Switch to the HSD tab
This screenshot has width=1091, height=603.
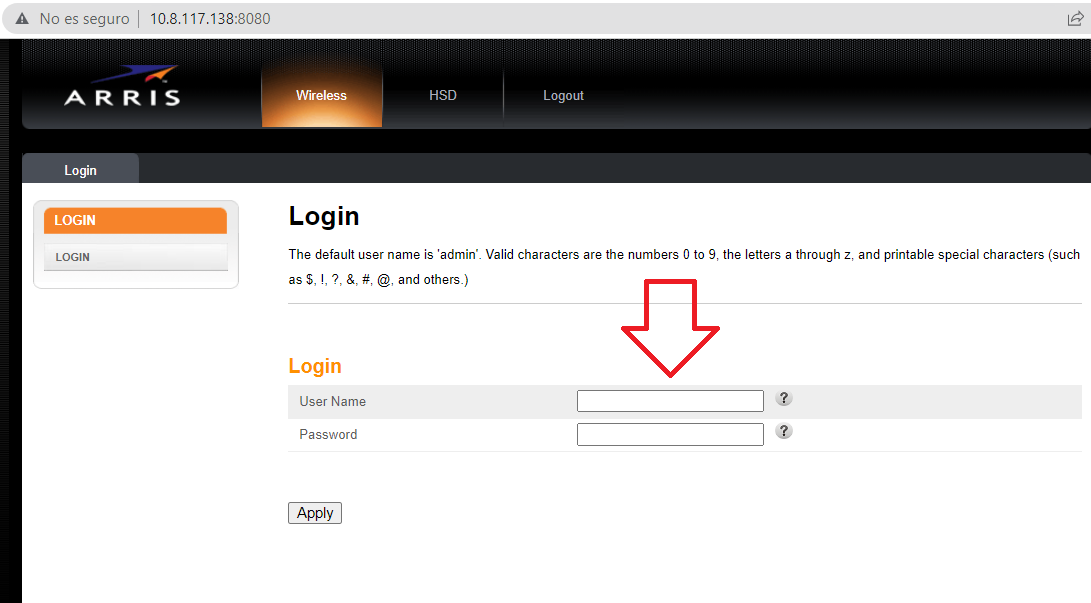[x=442, y=95]
